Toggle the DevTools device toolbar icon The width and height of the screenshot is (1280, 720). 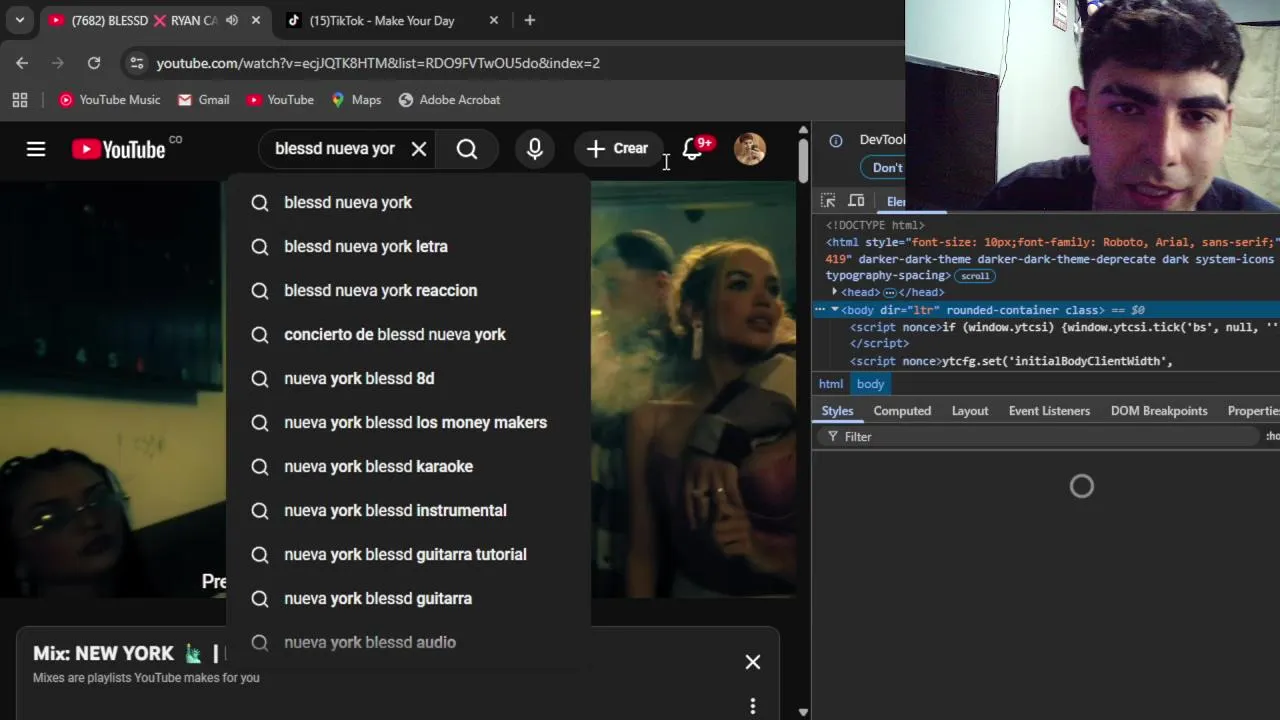click(856, 201)
